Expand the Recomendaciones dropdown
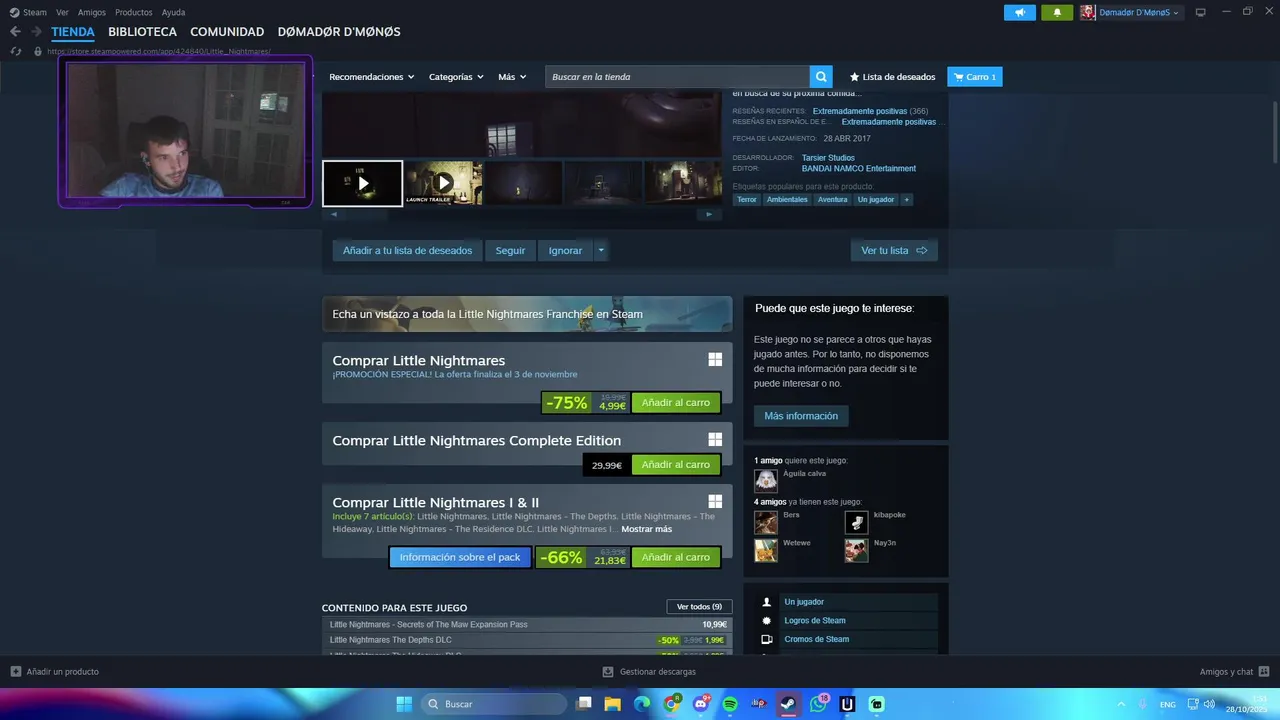This screenshot has height=720, width=1280. (x=371, y=77)
